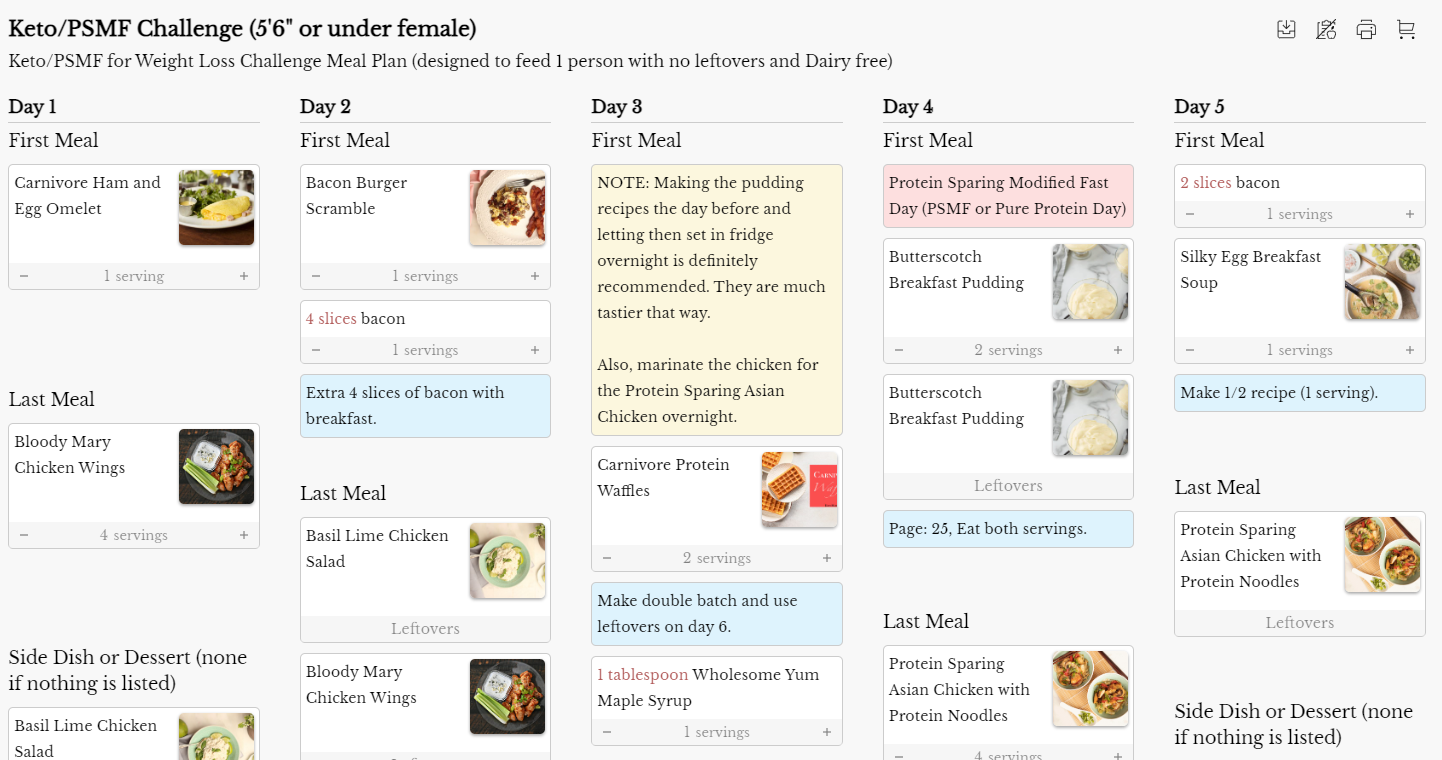The width and height of the screenshot is (1442, 760).
Task: Open Carnivore Ham and Egg Omelet photo
Action: 216,207
